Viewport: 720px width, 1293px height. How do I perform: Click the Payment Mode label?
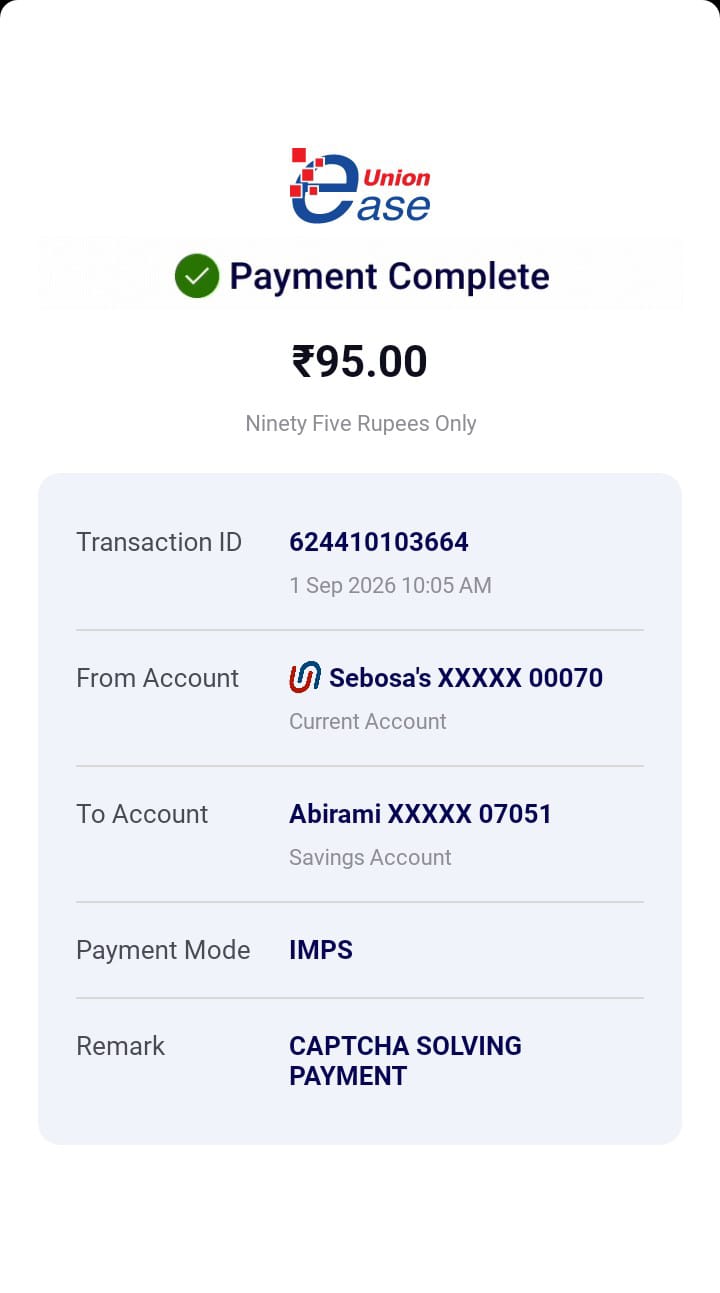point(163,950)
